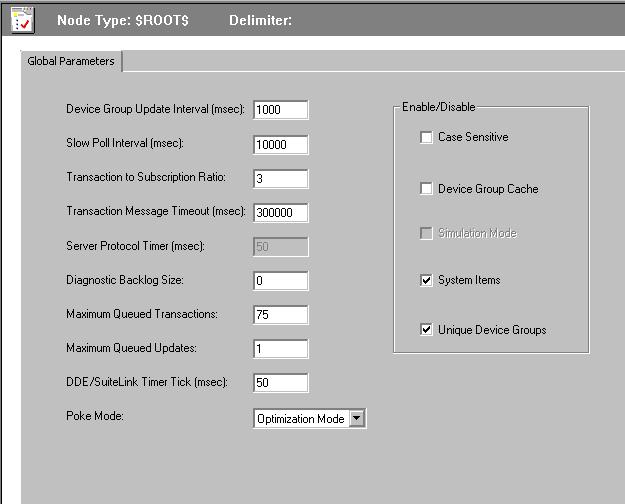Click the Slow Poll Interval field

281,144
